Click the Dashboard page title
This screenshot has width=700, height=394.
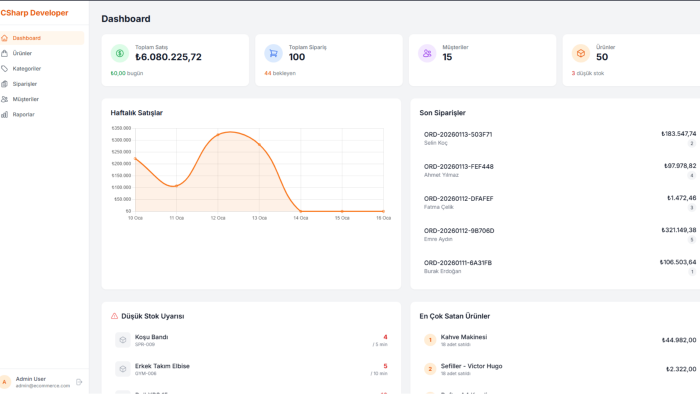tap(126, 19)
